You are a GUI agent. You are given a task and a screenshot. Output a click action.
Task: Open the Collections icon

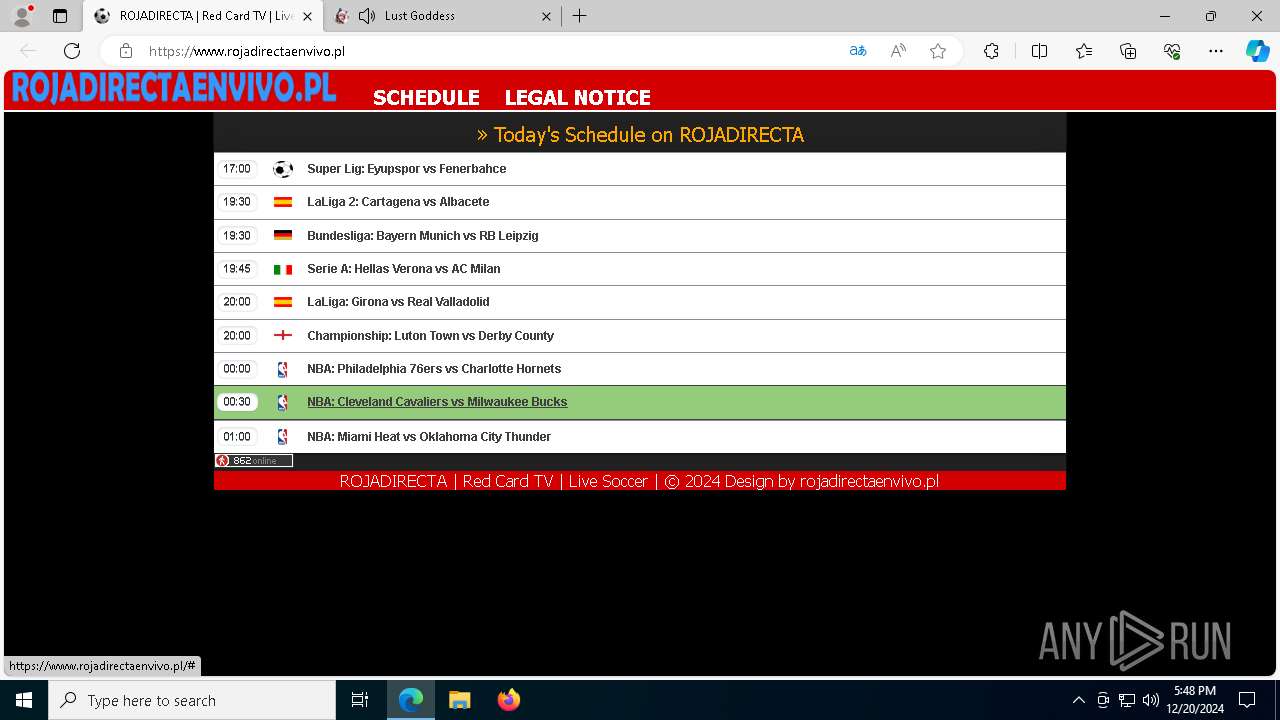pyautogui.click(x=1128, y=51)
